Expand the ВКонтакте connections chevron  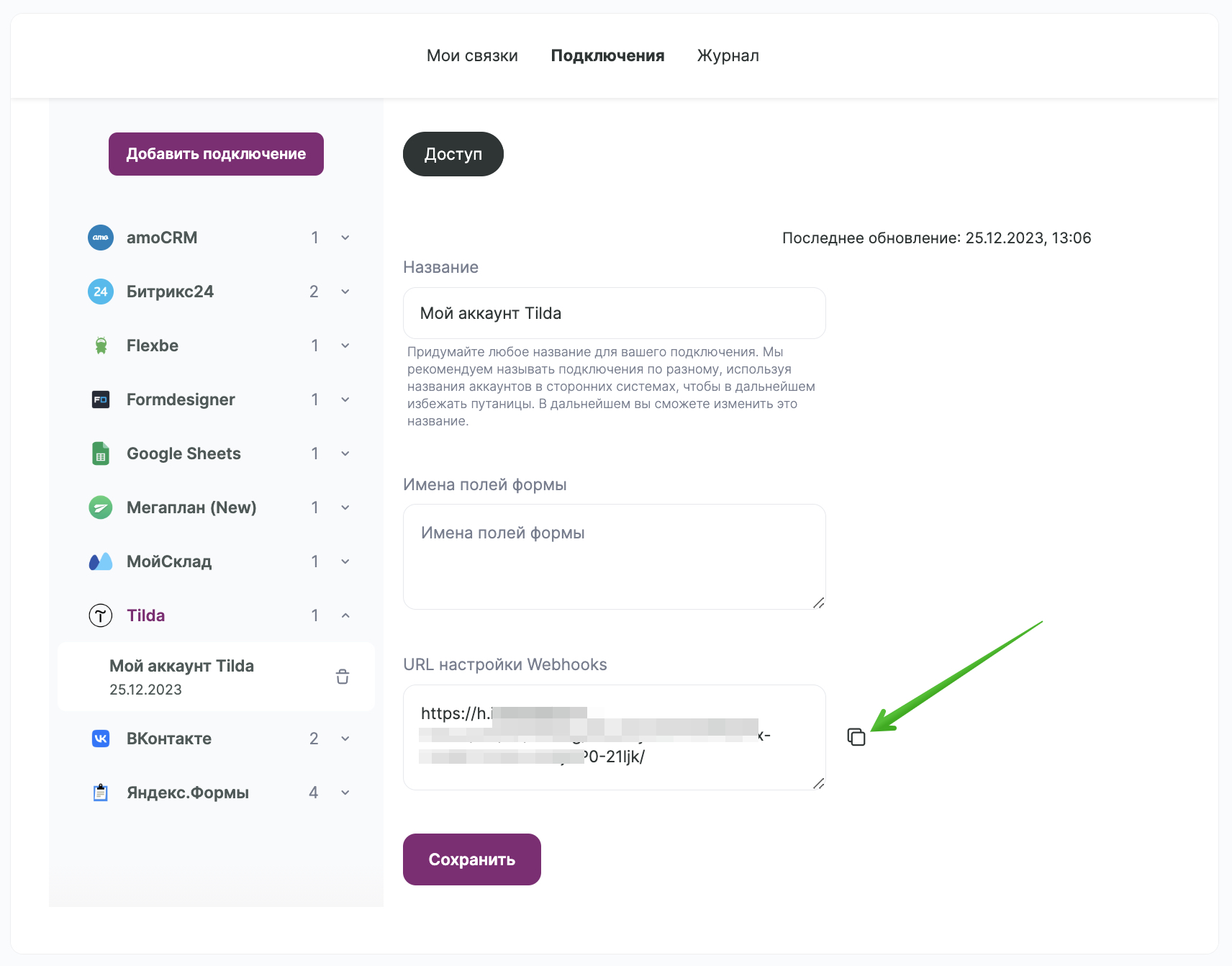pyautogui.click(x=345, y=739)
